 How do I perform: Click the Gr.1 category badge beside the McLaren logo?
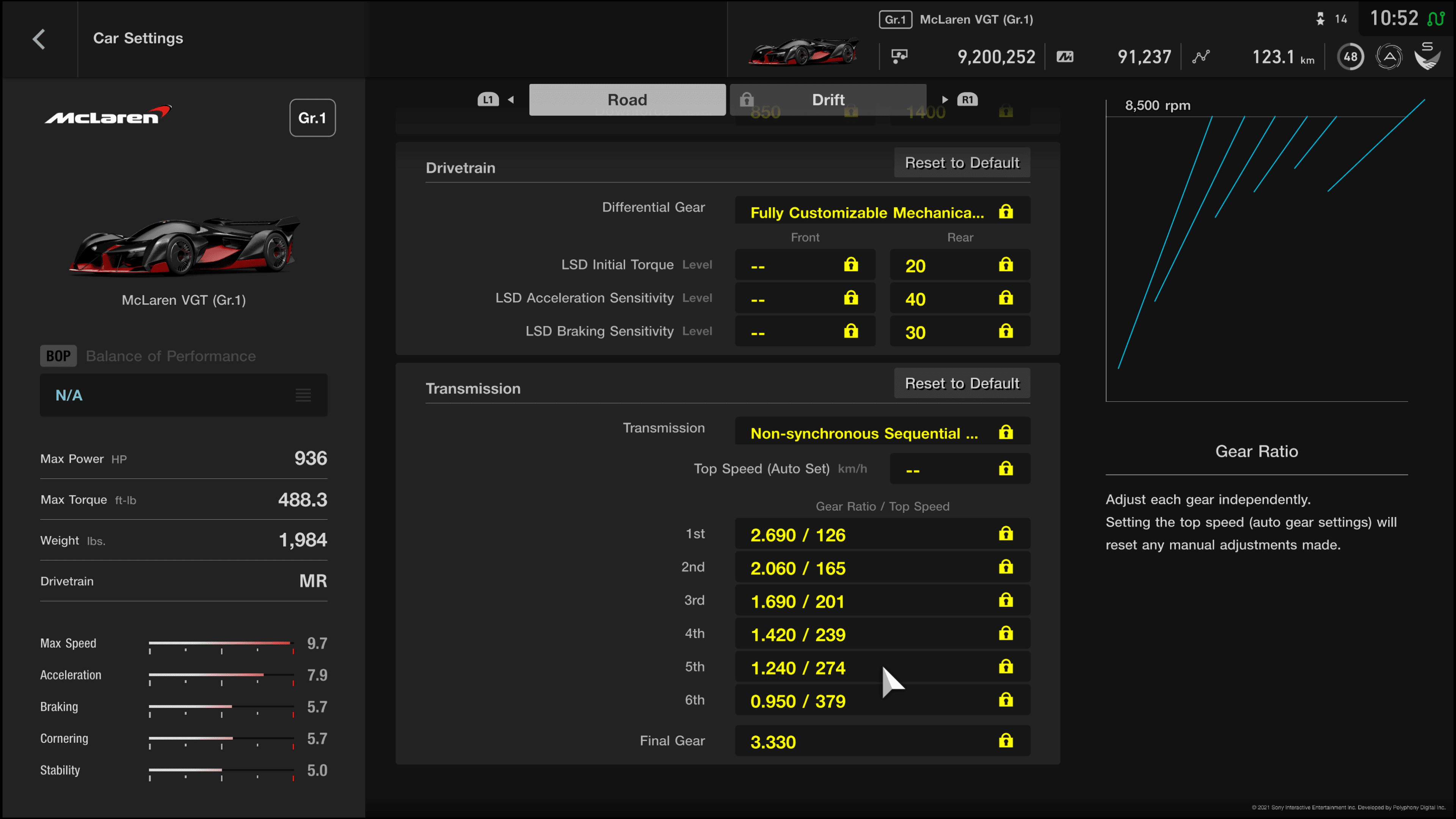click(312, 118)
